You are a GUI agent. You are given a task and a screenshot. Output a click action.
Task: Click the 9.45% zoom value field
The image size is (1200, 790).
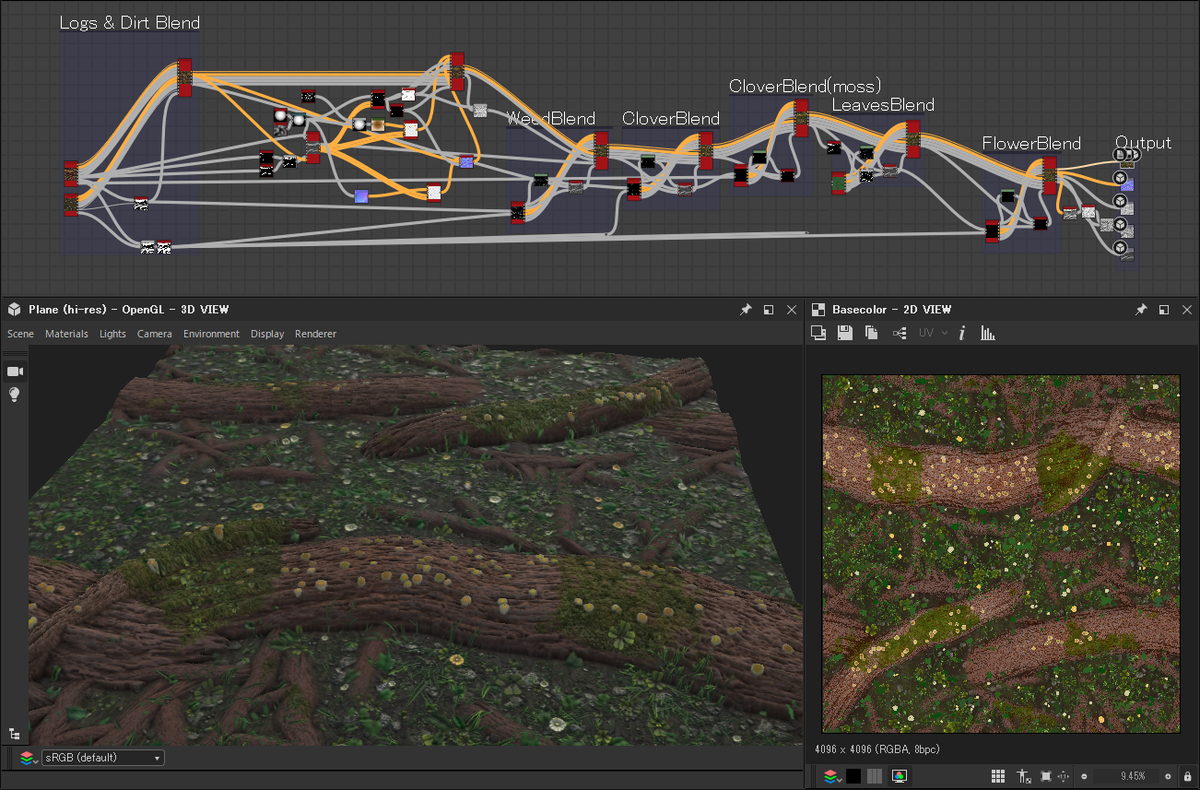[x=1126, y=776]
